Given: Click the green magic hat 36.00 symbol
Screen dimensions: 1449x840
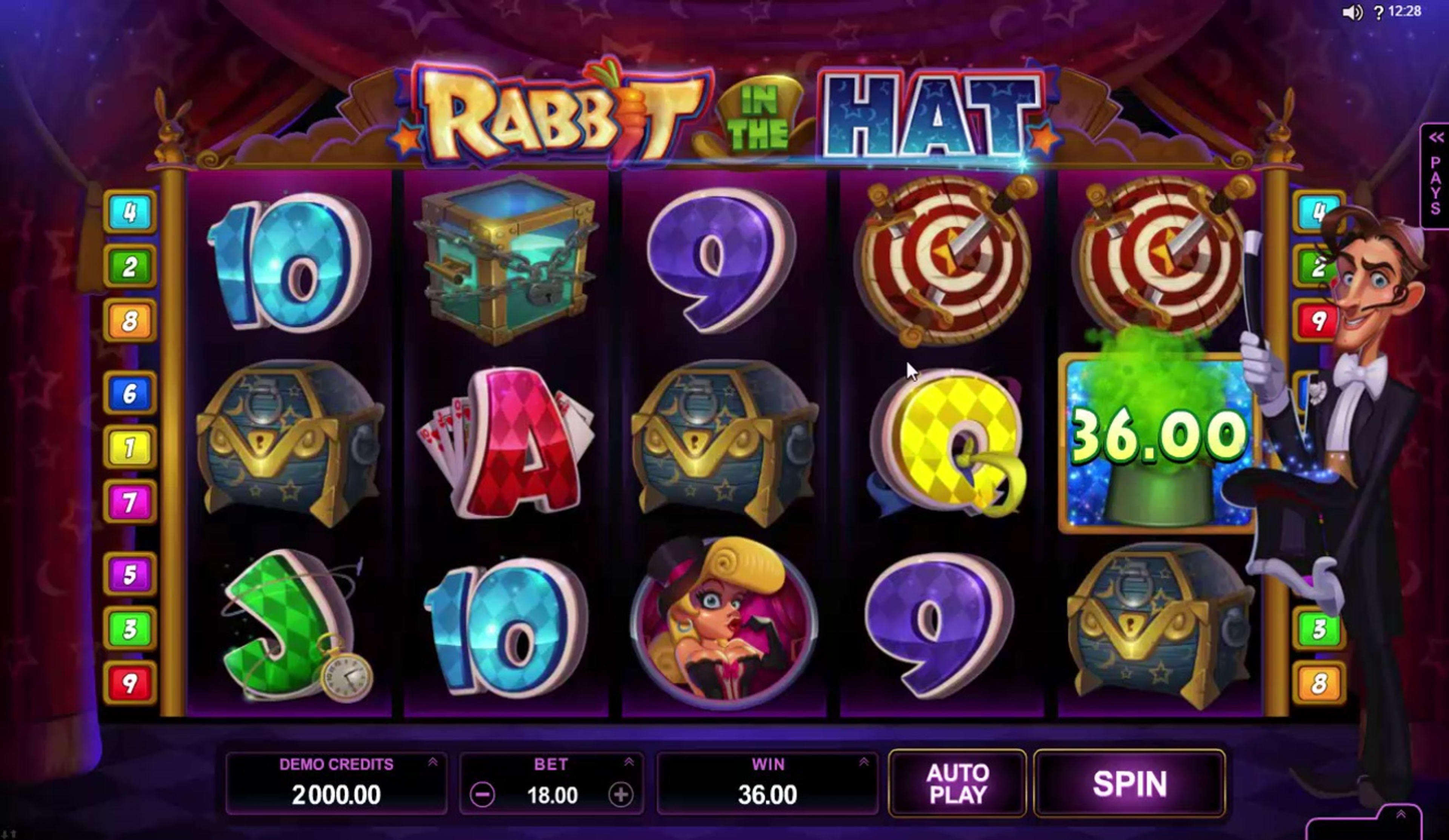Looking at the screenshot, I should point(1157,443).
